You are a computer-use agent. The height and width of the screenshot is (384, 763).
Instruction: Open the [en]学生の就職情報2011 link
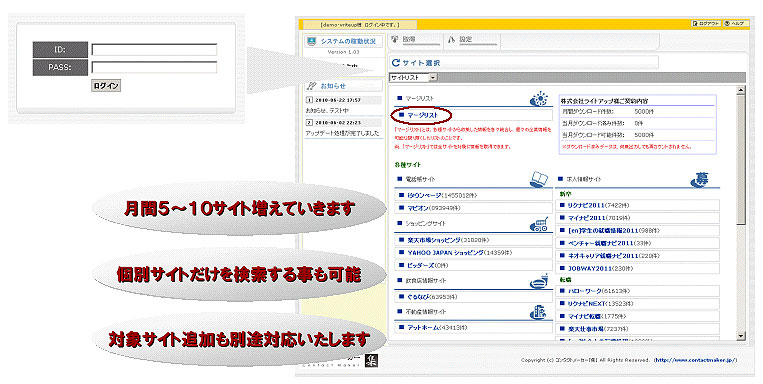[603, 231]
